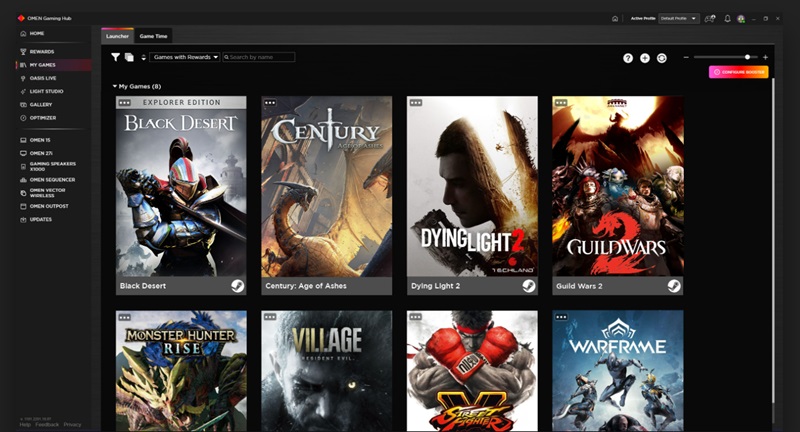Click the Steam icon on Dying Light 2
The height and width of the screenshot is (432, 800).
(529, 286)
